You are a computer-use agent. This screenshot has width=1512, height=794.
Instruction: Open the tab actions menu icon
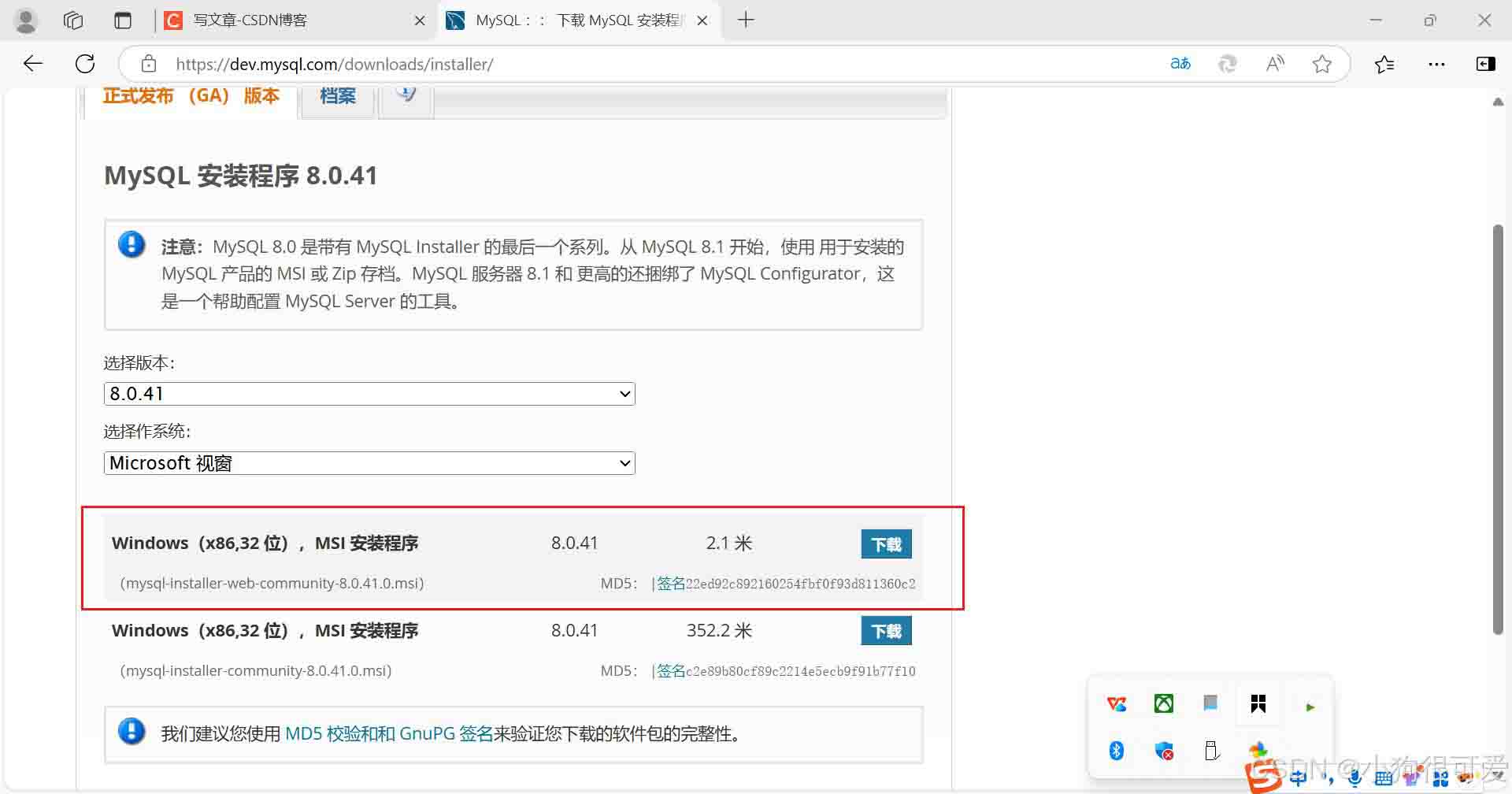coord(123,20)
